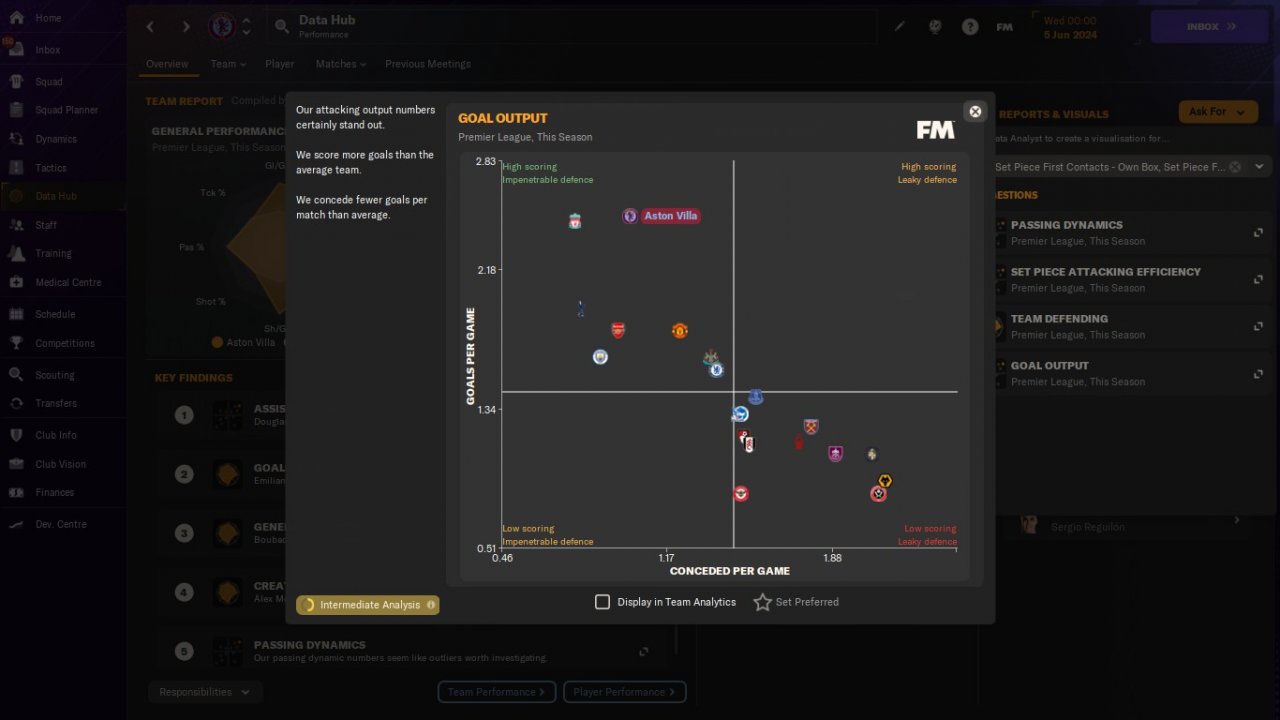Mark this visual as Set Preferred
Image resolution: width=1280 pixels, height=720 pixels.
(x=796, y=602)
